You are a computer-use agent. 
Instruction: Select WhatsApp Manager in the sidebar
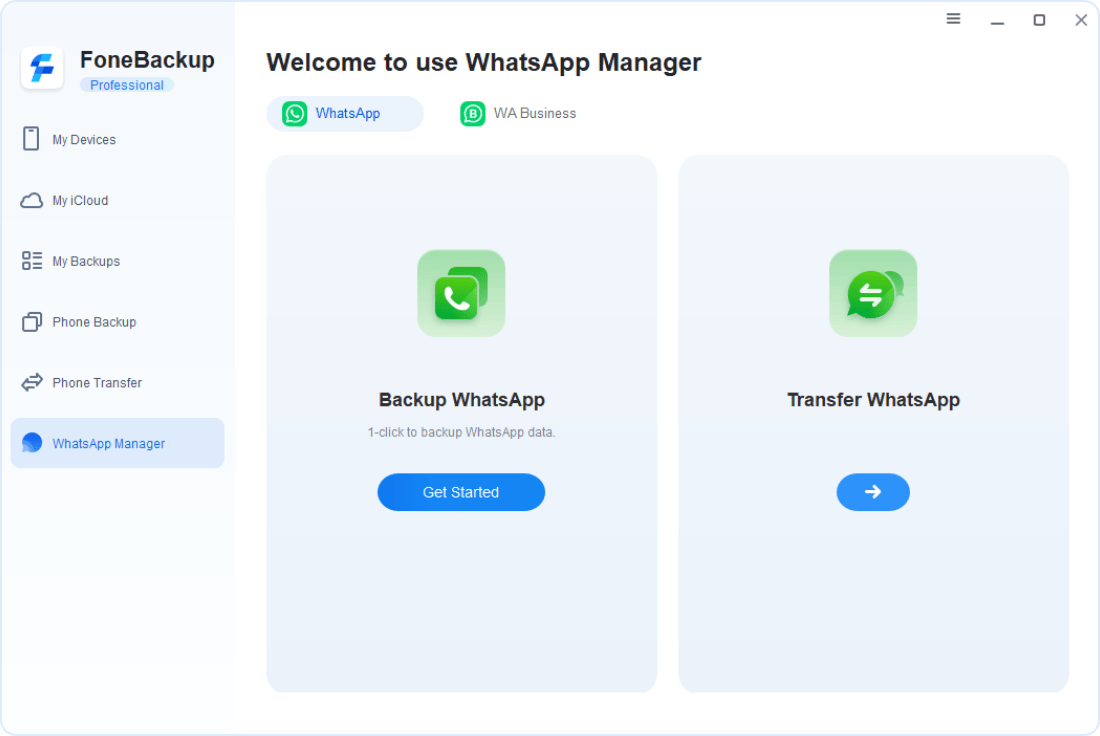pos(117,443)
